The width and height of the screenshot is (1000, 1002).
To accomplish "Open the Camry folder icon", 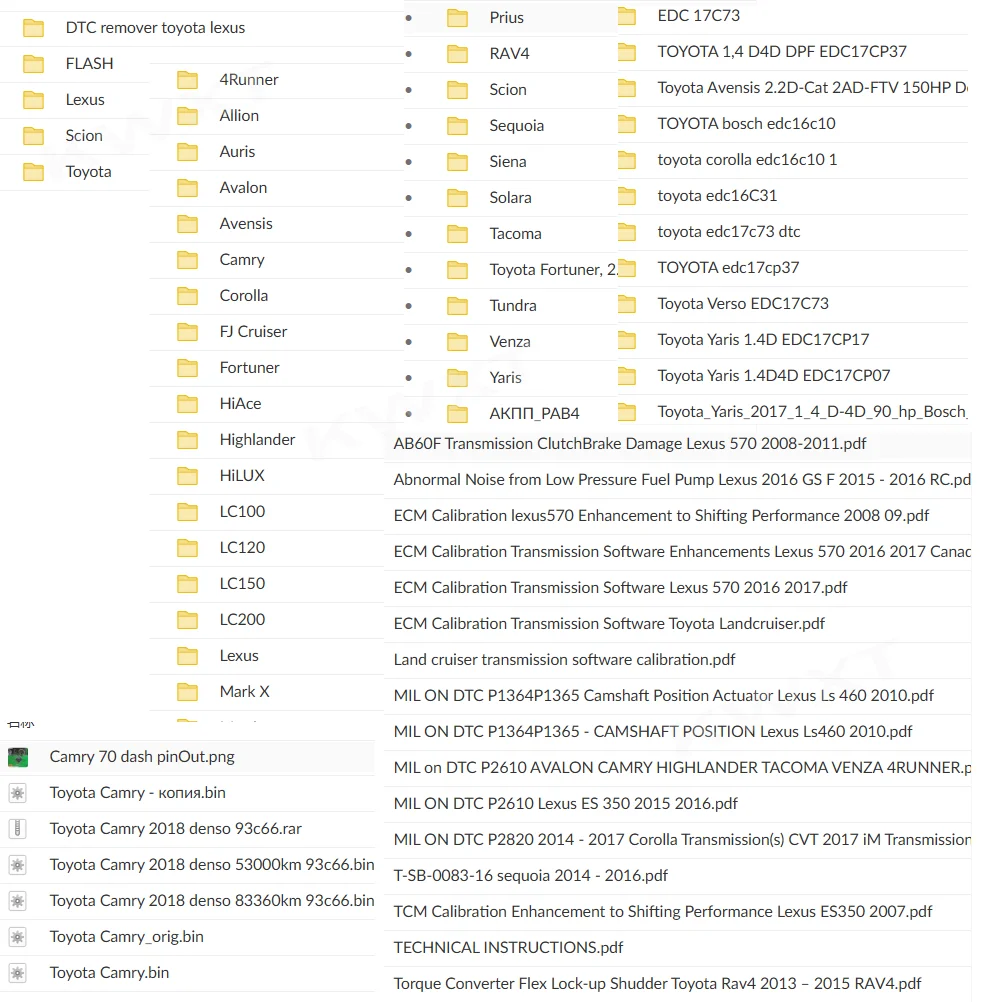I will point(187,260).
